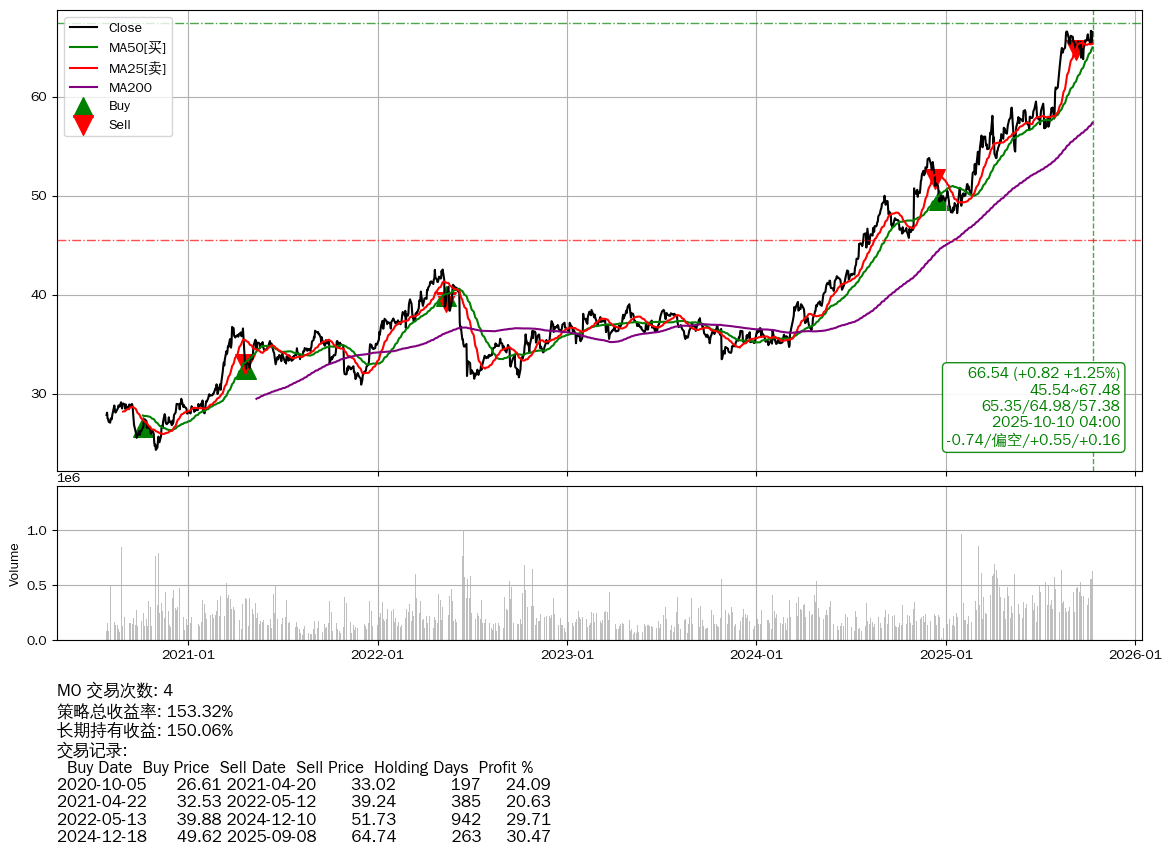Click the 长期持有收益 150.06% text line

pyautogui.click(x=145, y=730)
